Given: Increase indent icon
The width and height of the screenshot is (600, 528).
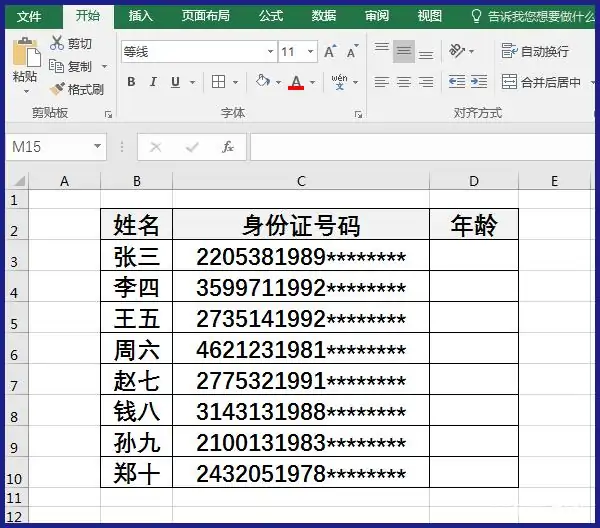Looking at the screenshot, I should pos(479,81).
